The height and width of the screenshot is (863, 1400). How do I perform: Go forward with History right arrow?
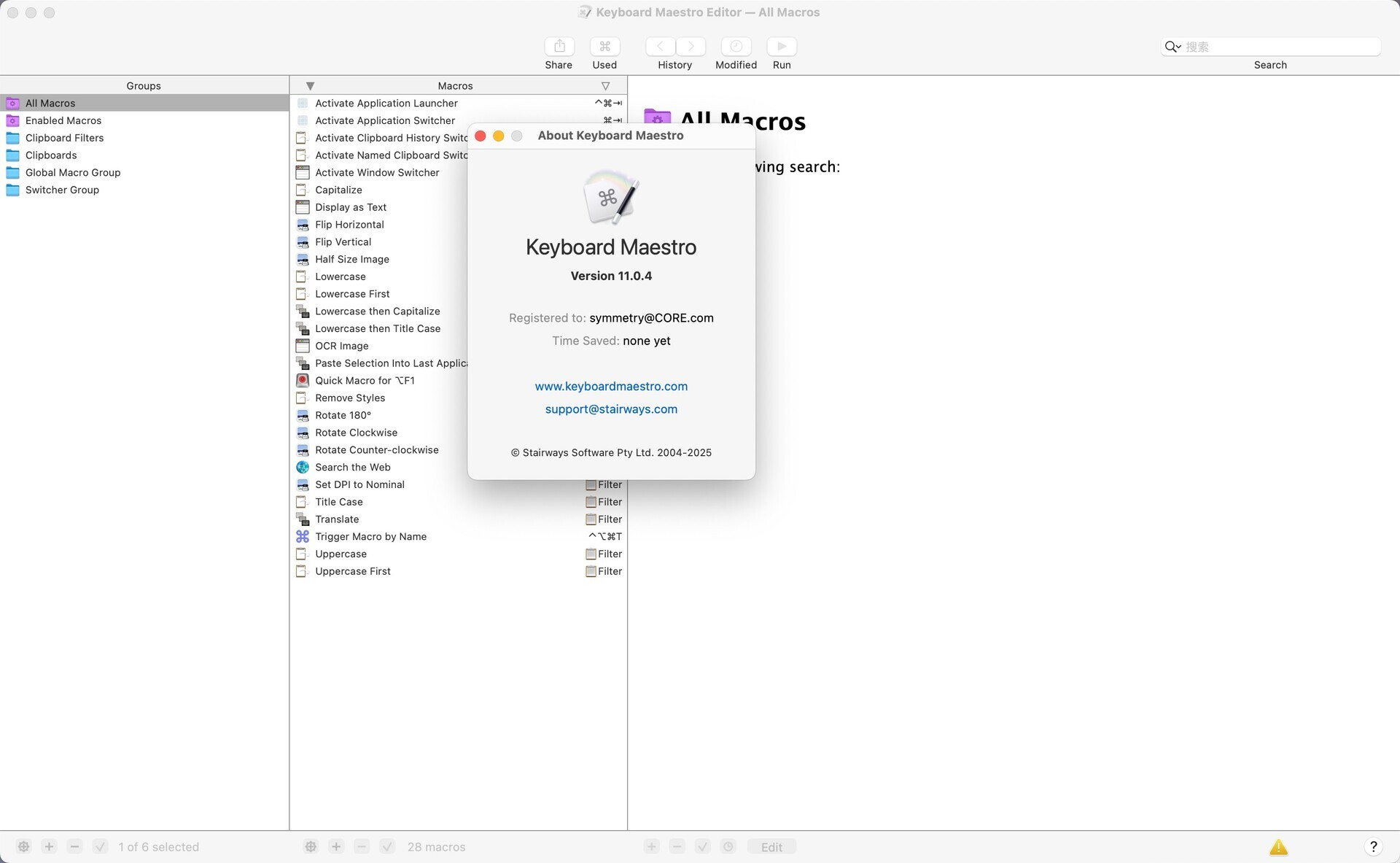[x=691, y=47]
